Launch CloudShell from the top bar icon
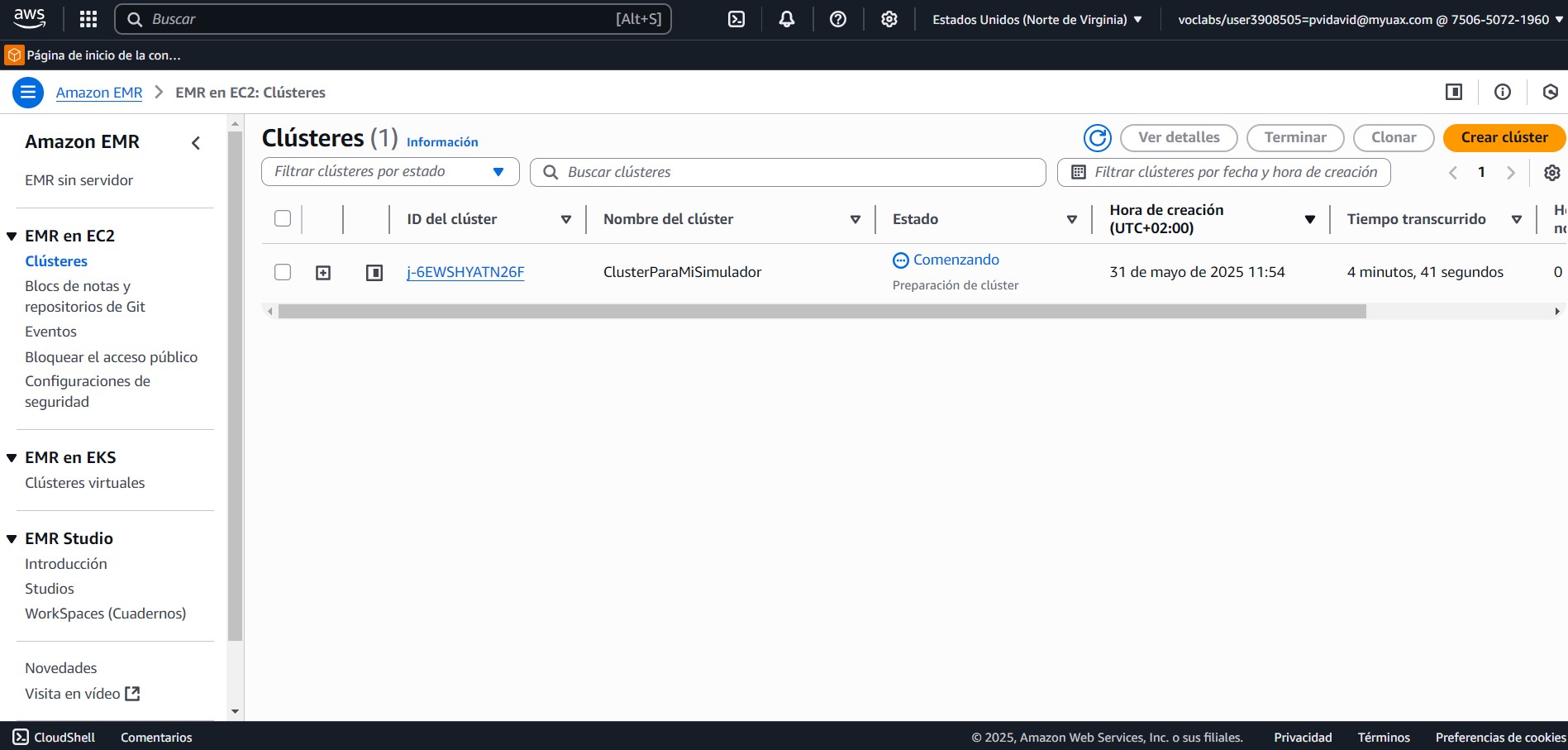The height and width of the screenshot is (750, 1568). (736, 19)
